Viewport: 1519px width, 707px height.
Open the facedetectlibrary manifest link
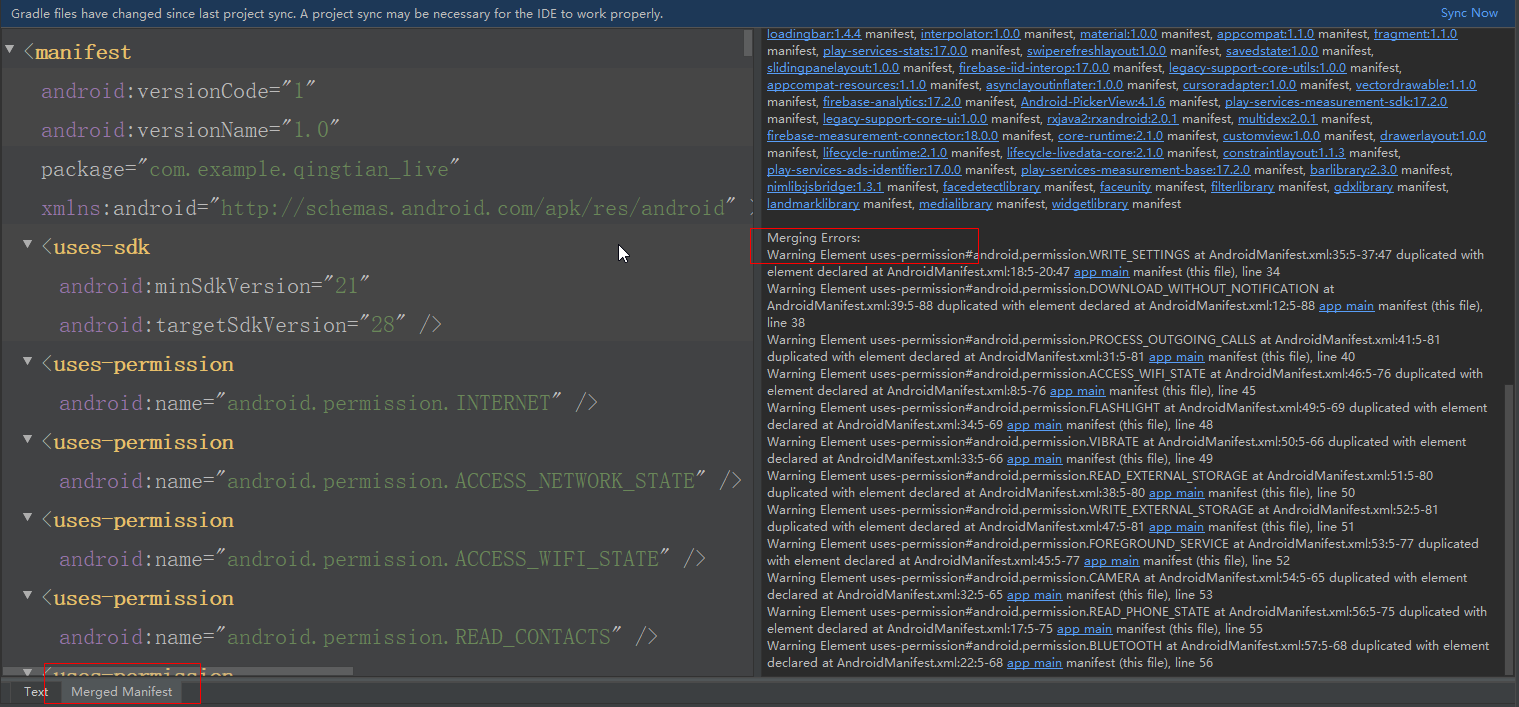[x=991, y=186]
